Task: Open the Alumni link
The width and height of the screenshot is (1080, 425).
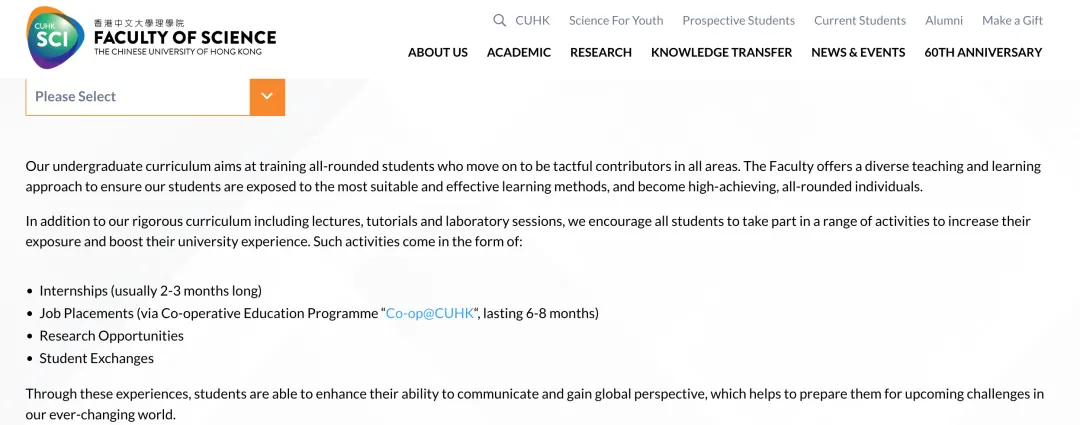Action: [944, 21]
